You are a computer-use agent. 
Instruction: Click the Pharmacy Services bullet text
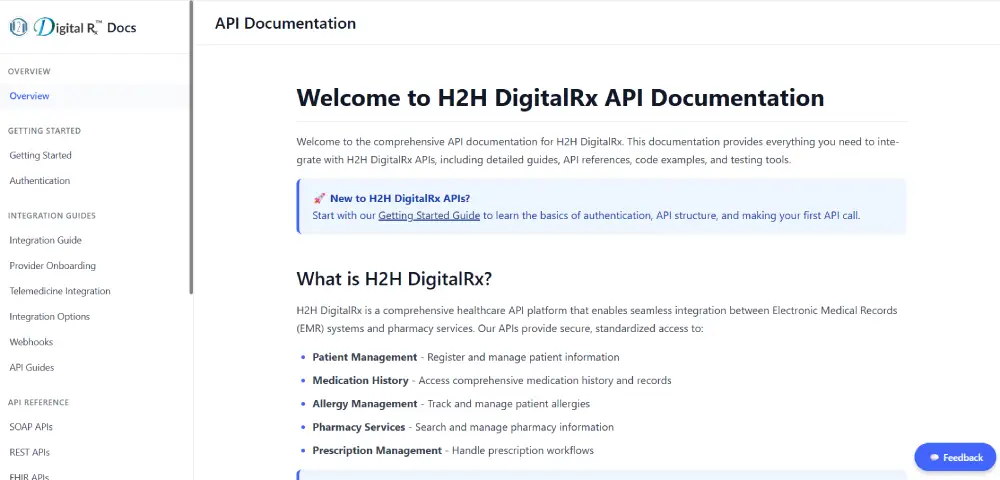pyautogui.click(x=359, y=427)
